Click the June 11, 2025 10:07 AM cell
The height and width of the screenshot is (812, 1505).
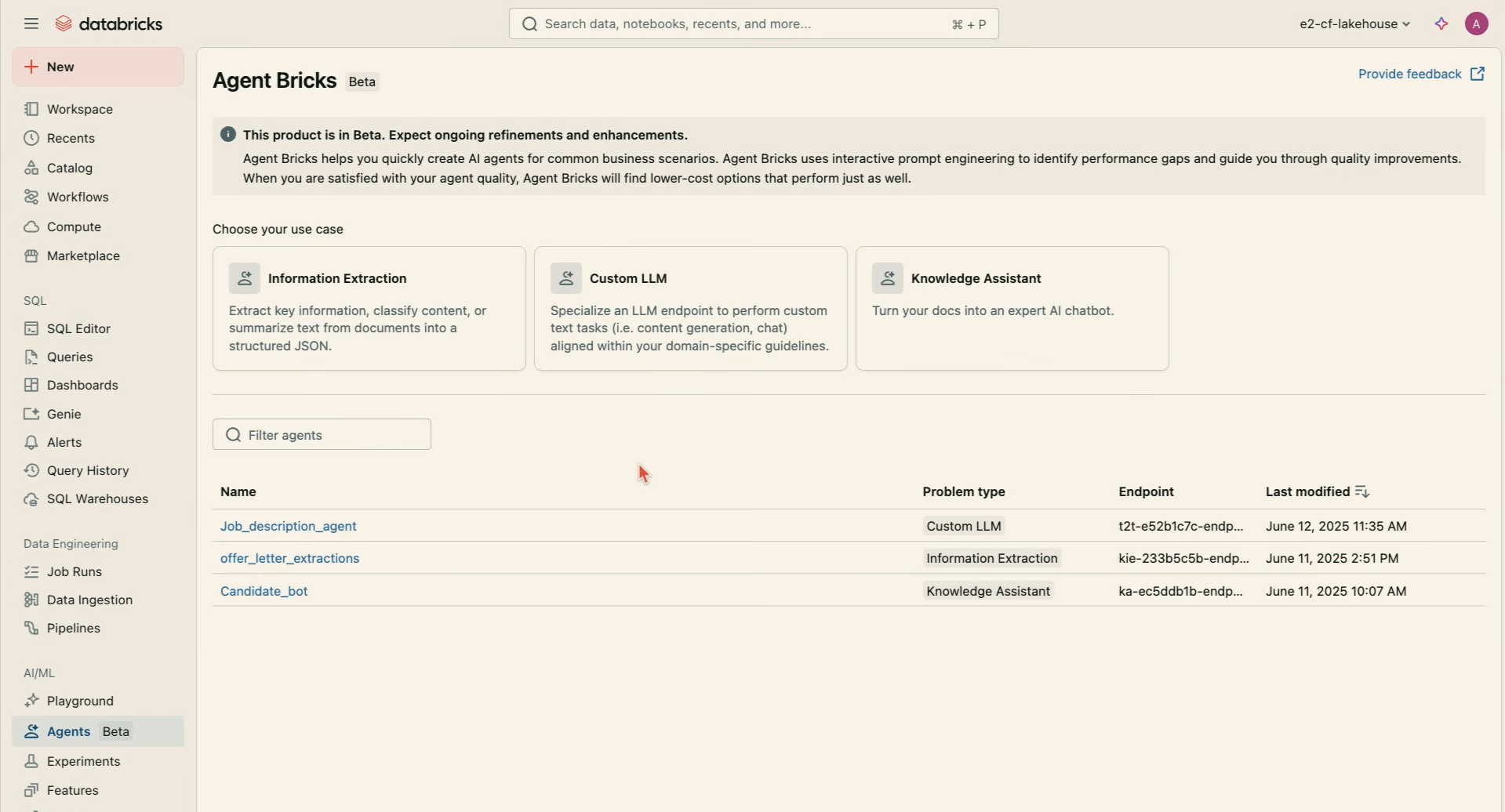[1336, 592]
